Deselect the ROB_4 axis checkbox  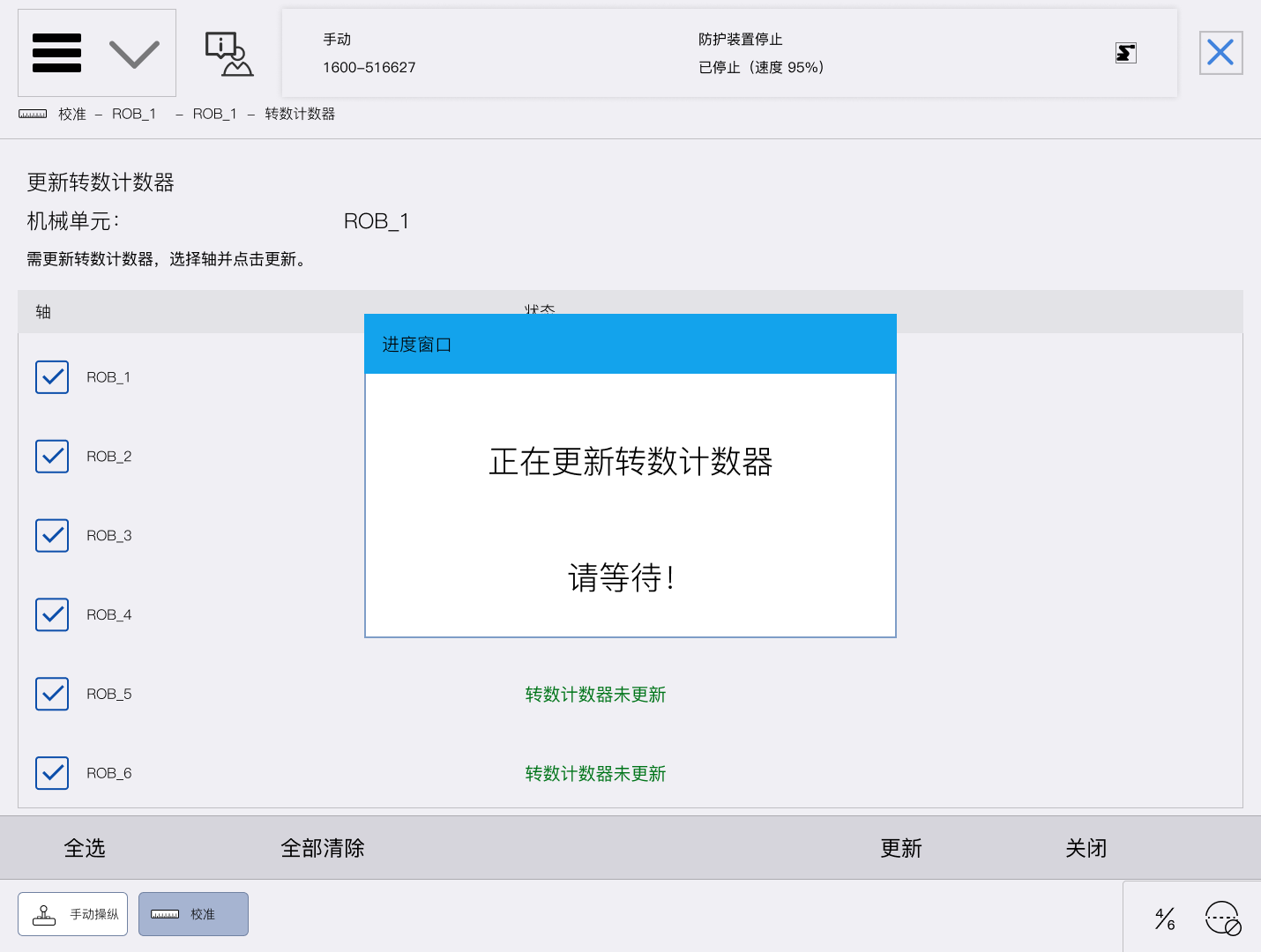(52, 615)
